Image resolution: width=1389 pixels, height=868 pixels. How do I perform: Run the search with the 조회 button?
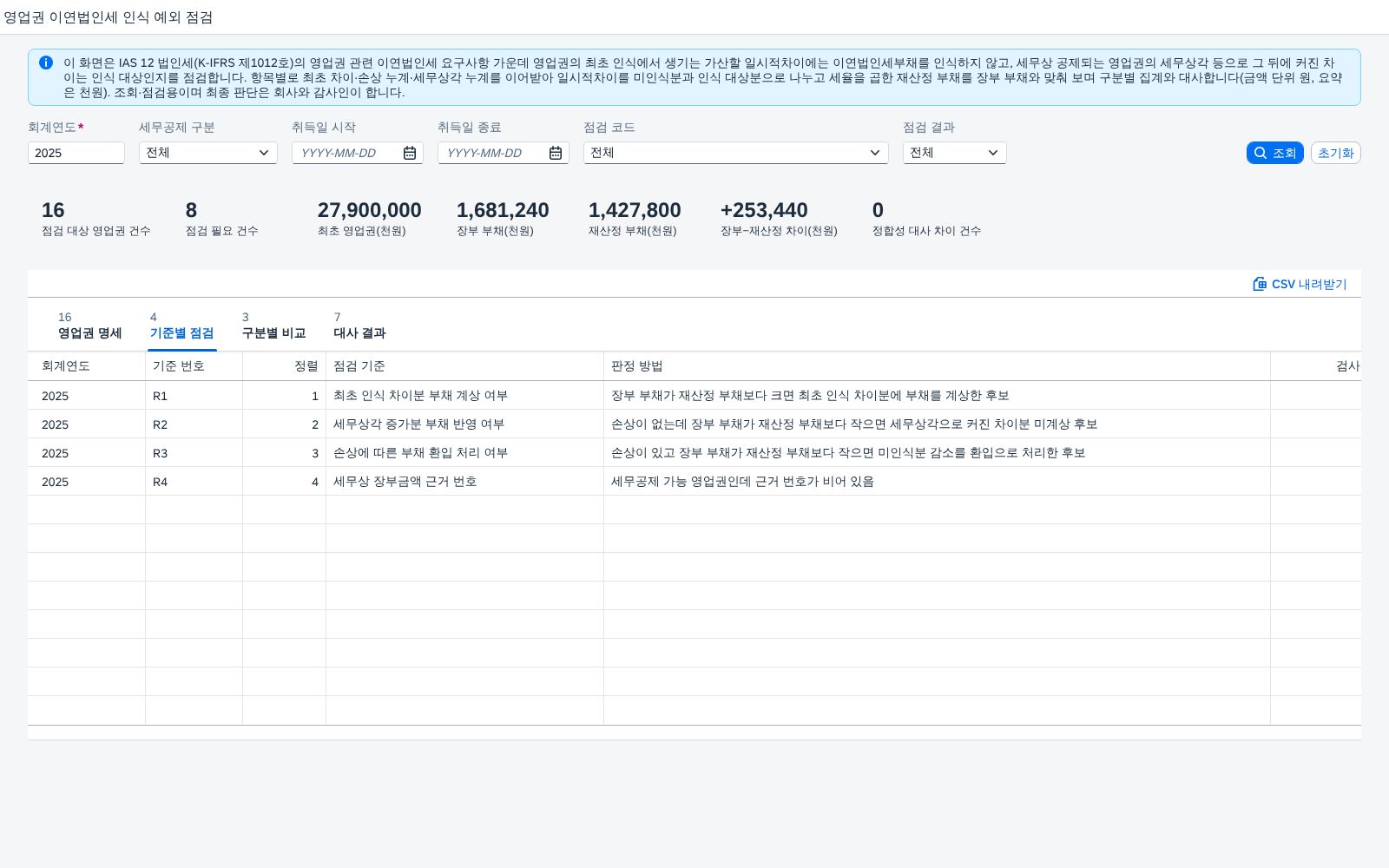[1275, 153]
